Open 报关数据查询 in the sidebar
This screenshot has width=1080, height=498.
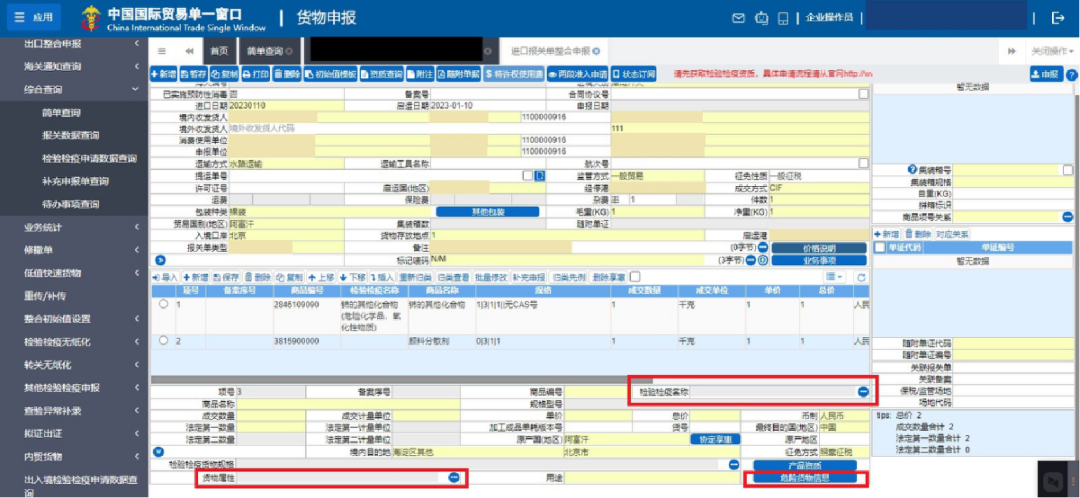pos(70,136)
